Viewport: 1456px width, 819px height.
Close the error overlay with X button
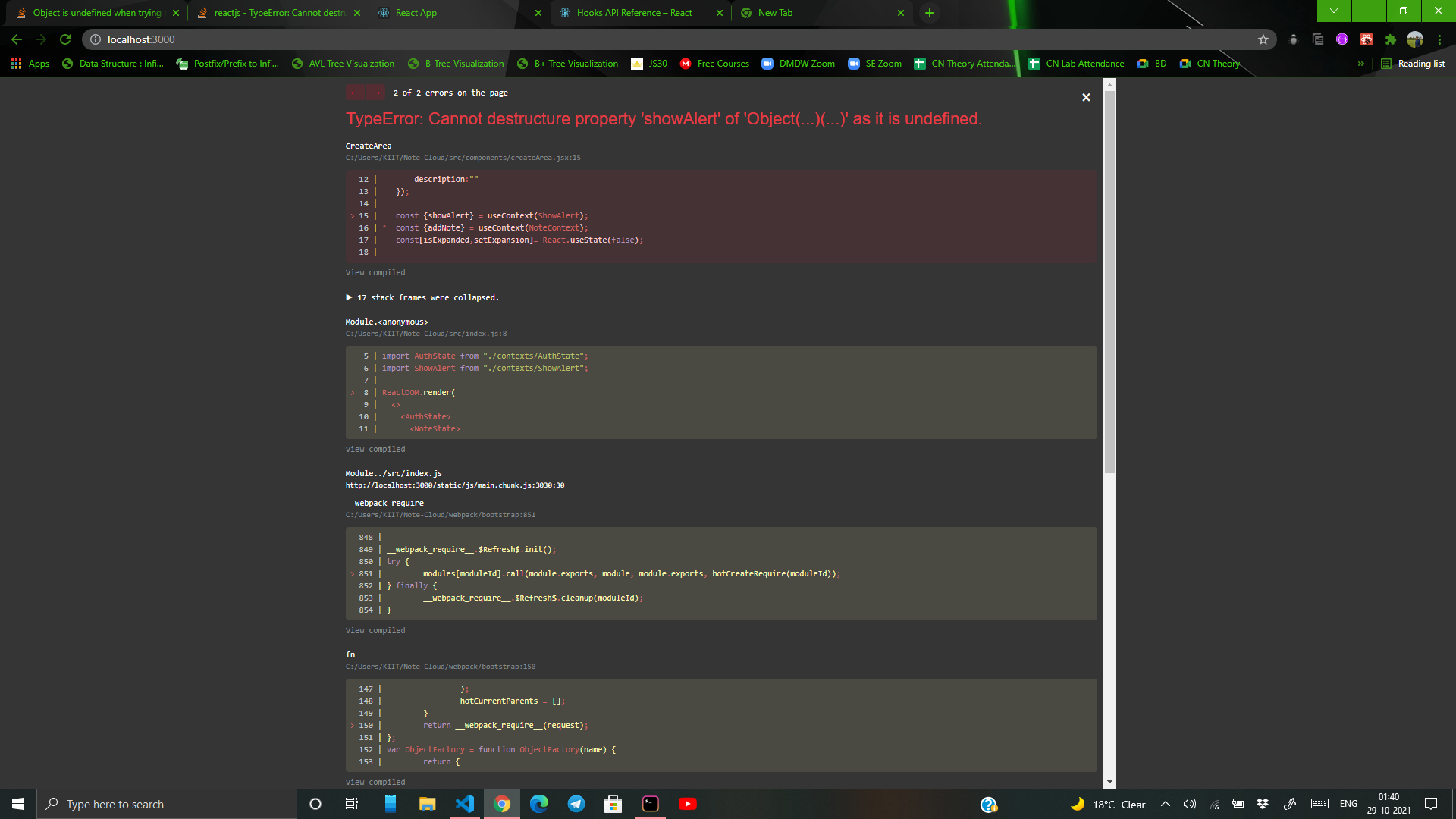[x=1086, y=97]
